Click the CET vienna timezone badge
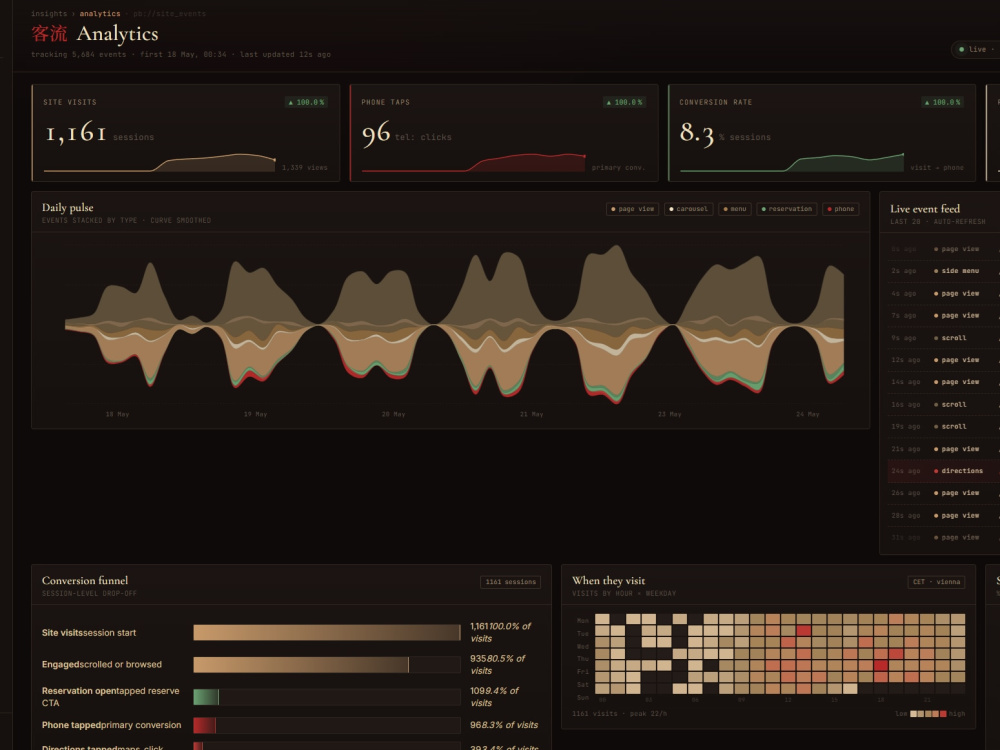The width and height of the screenshot is (1000, 750). (x=936, y=582)
